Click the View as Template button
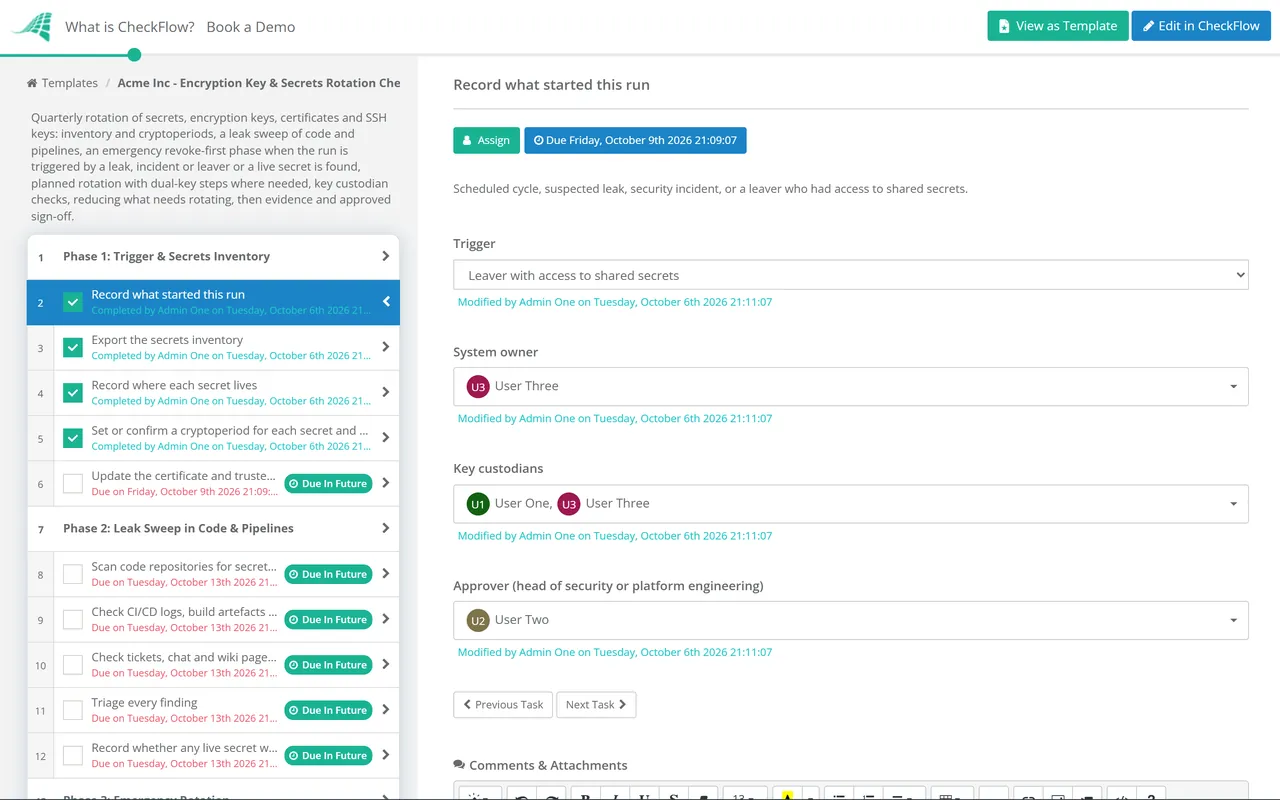1280x800 pixels. point(1058,26)
